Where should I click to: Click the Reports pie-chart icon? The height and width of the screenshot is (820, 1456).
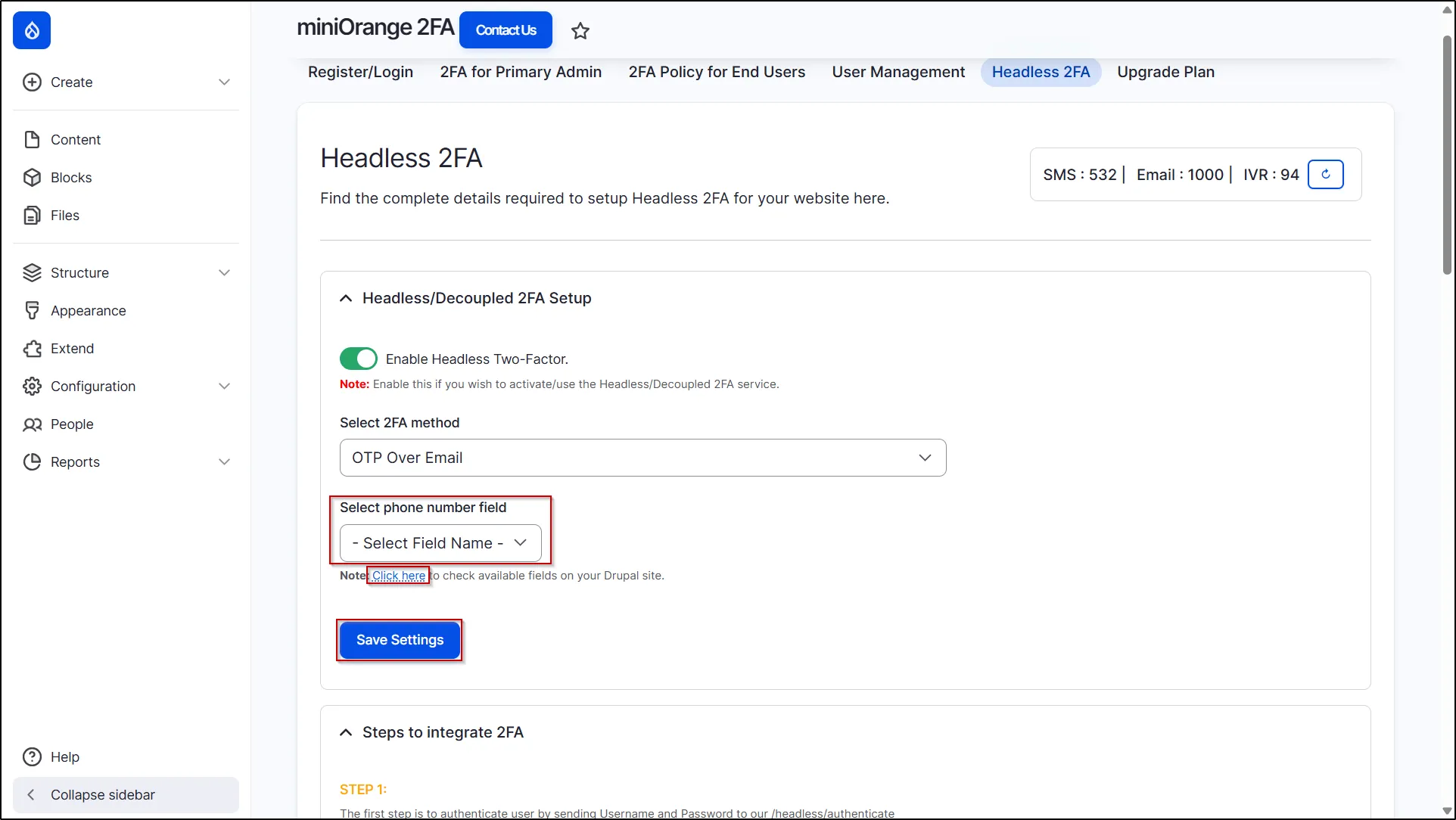click(32, 461)
